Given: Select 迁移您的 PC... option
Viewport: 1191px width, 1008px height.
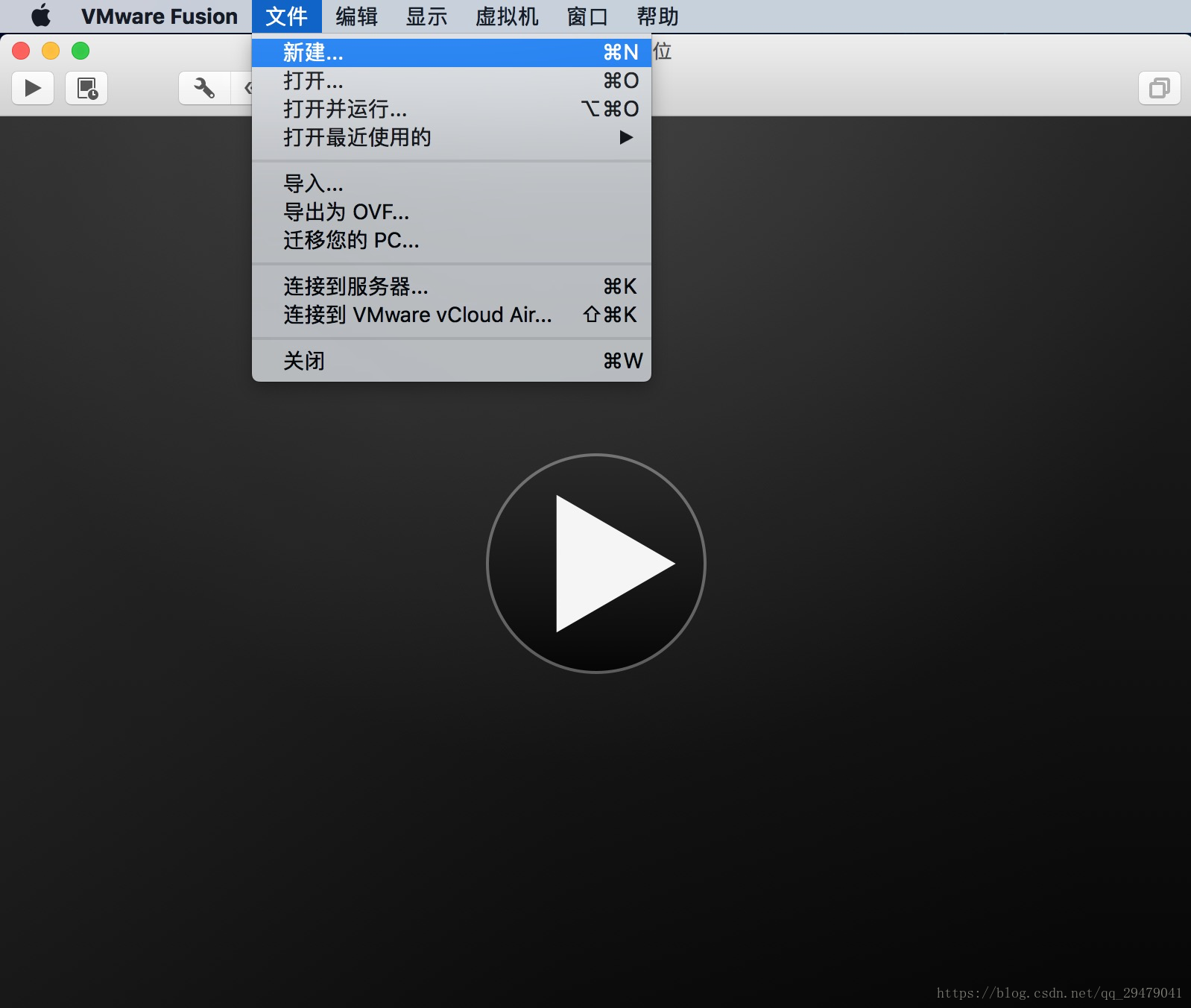Looking at the screenshot, I should coord(452,240).
